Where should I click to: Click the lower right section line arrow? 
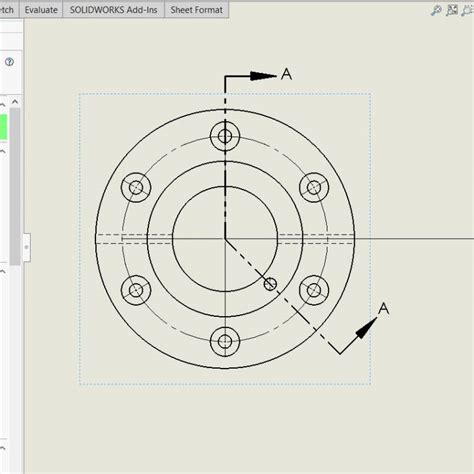tap(366, 328)
